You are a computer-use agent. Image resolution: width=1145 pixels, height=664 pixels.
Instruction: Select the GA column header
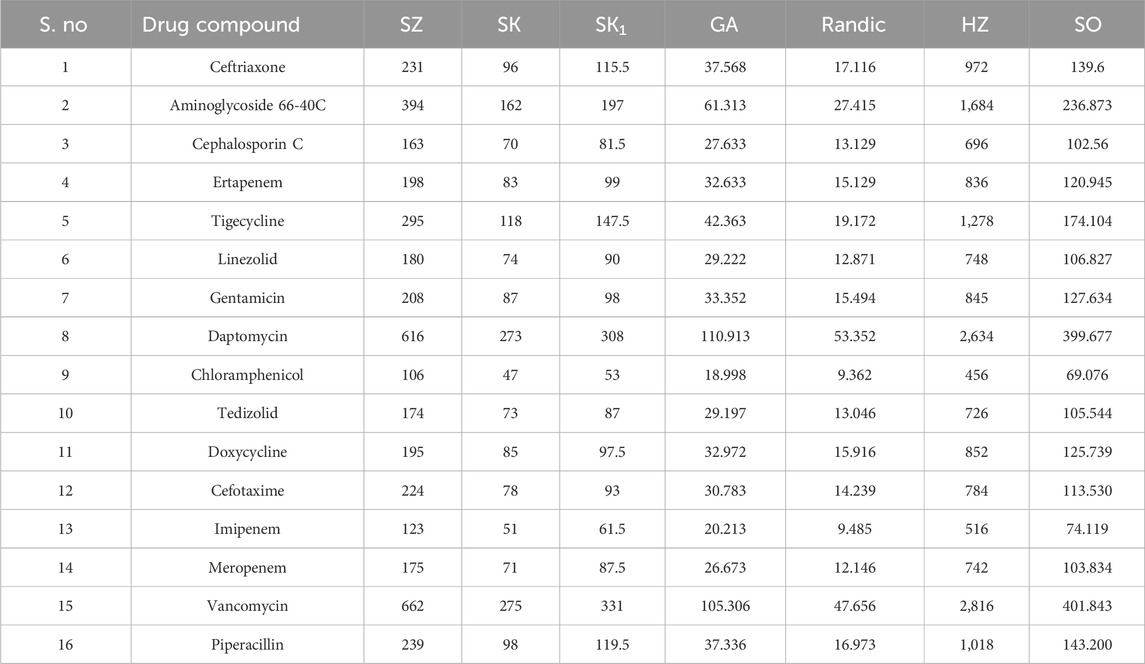723,25
